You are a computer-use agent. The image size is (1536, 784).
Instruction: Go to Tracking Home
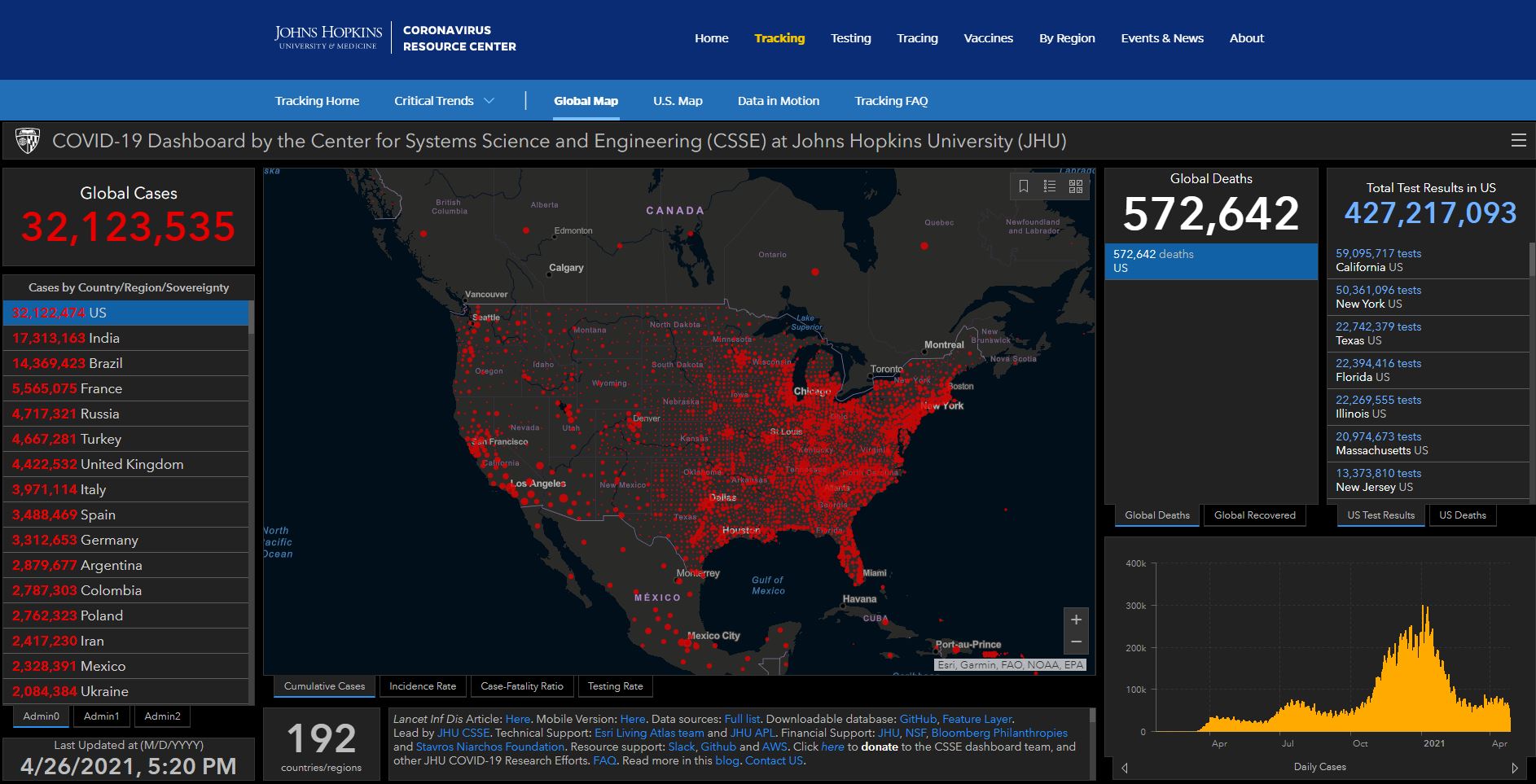[317, 101]
